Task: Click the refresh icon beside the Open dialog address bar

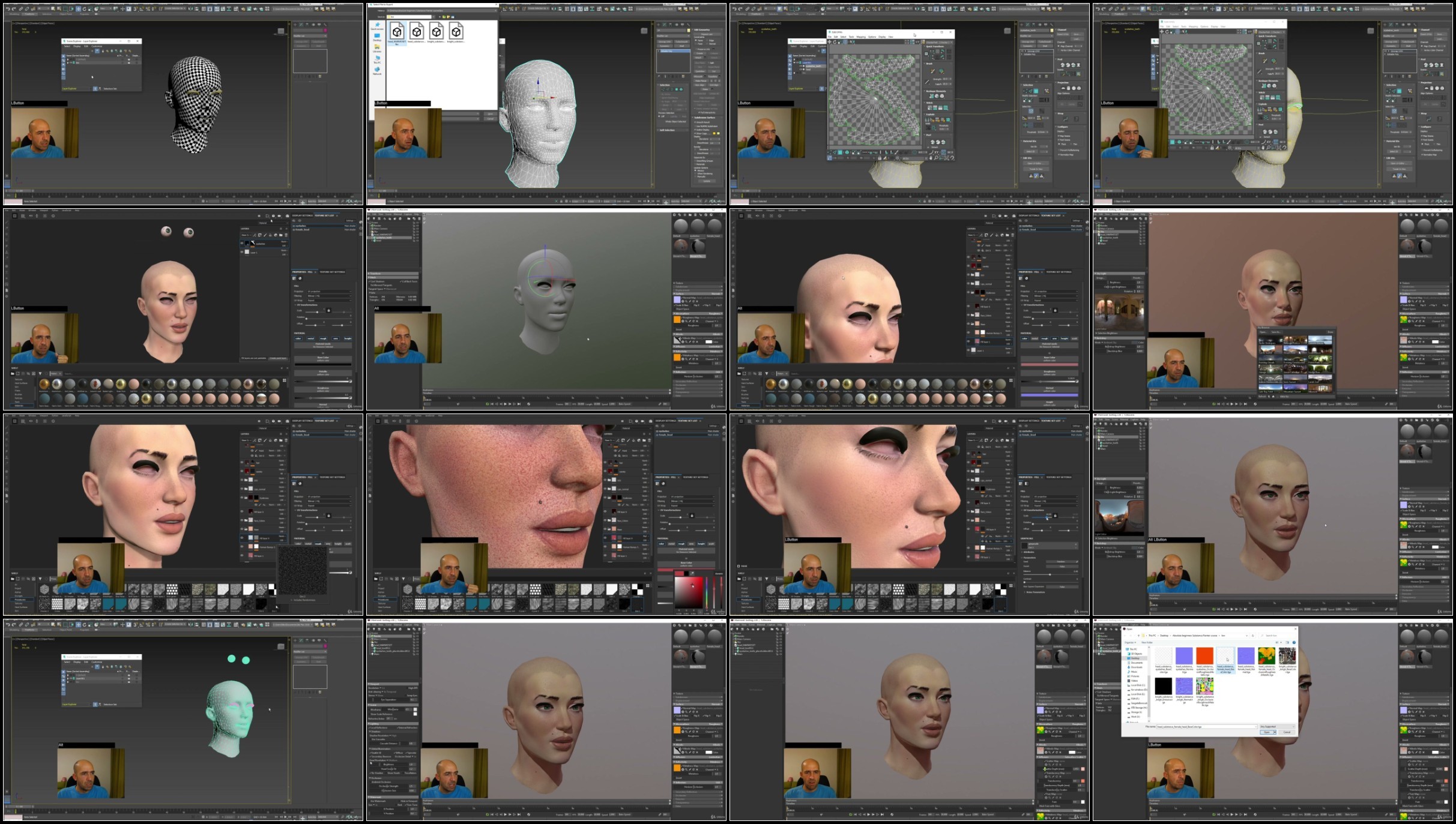Action: (x=1252, y=636)
